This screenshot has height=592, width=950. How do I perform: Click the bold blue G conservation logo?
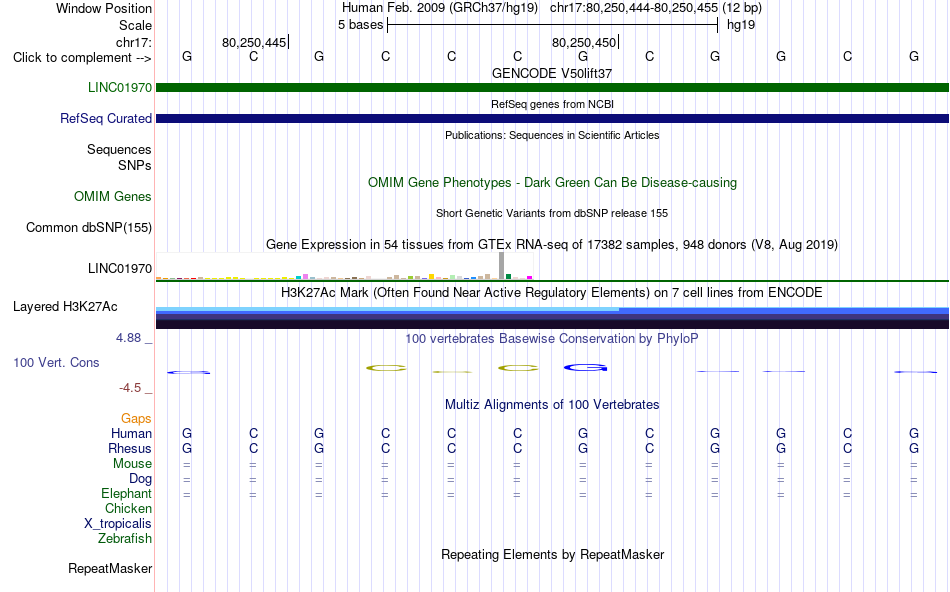point(585,367)
